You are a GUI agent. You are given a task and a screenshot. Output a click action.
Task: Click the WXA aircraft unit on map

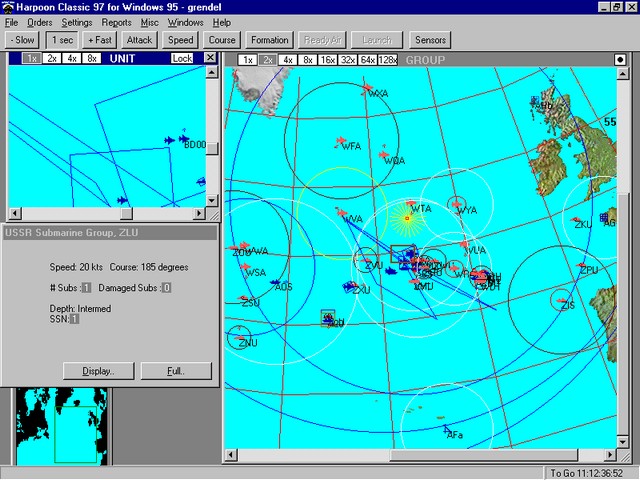pyautogui.click(x=367, y=90)
